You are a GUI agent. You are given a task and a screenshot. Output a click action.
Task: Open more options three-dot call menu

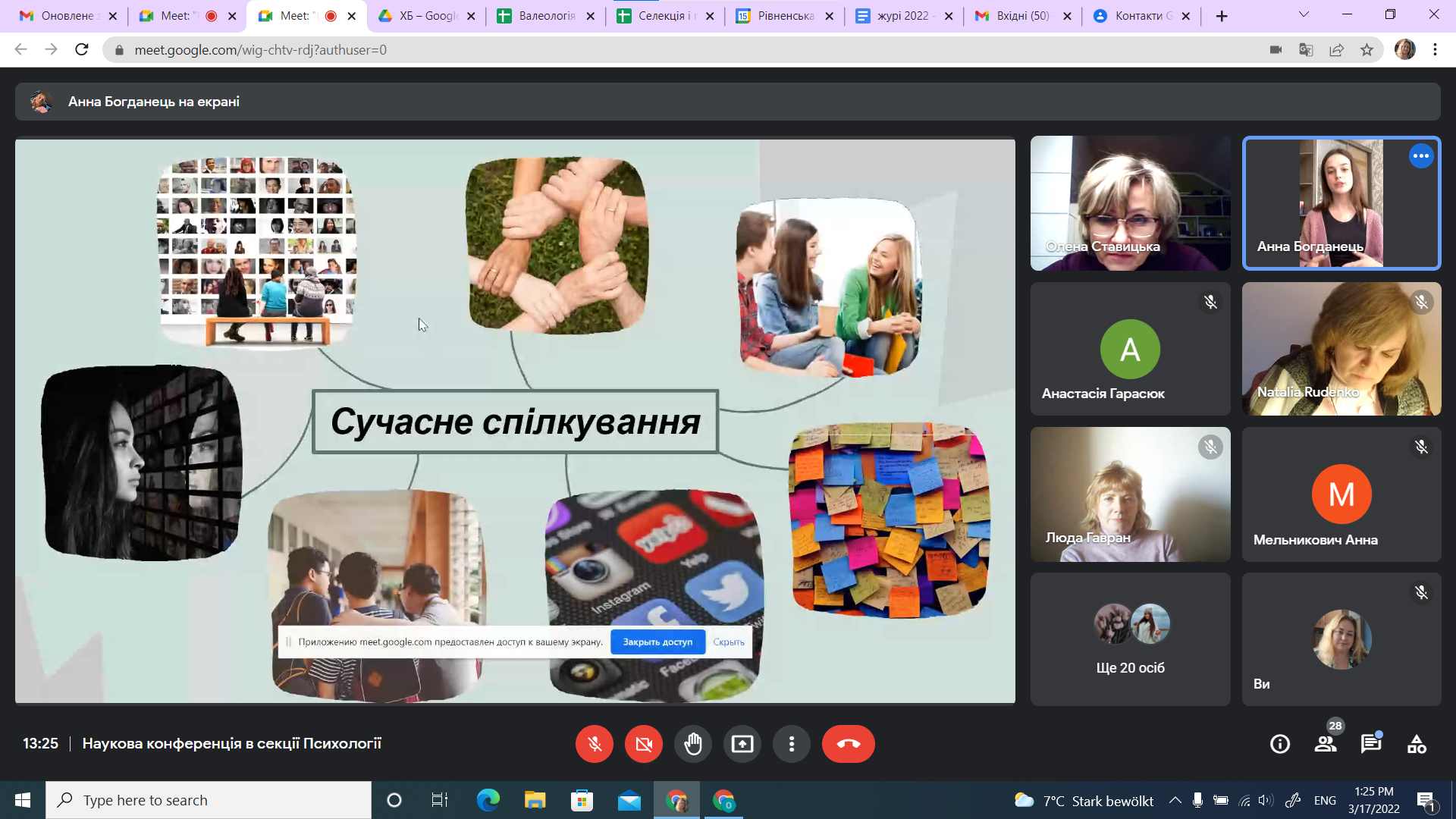pos(791,744)
